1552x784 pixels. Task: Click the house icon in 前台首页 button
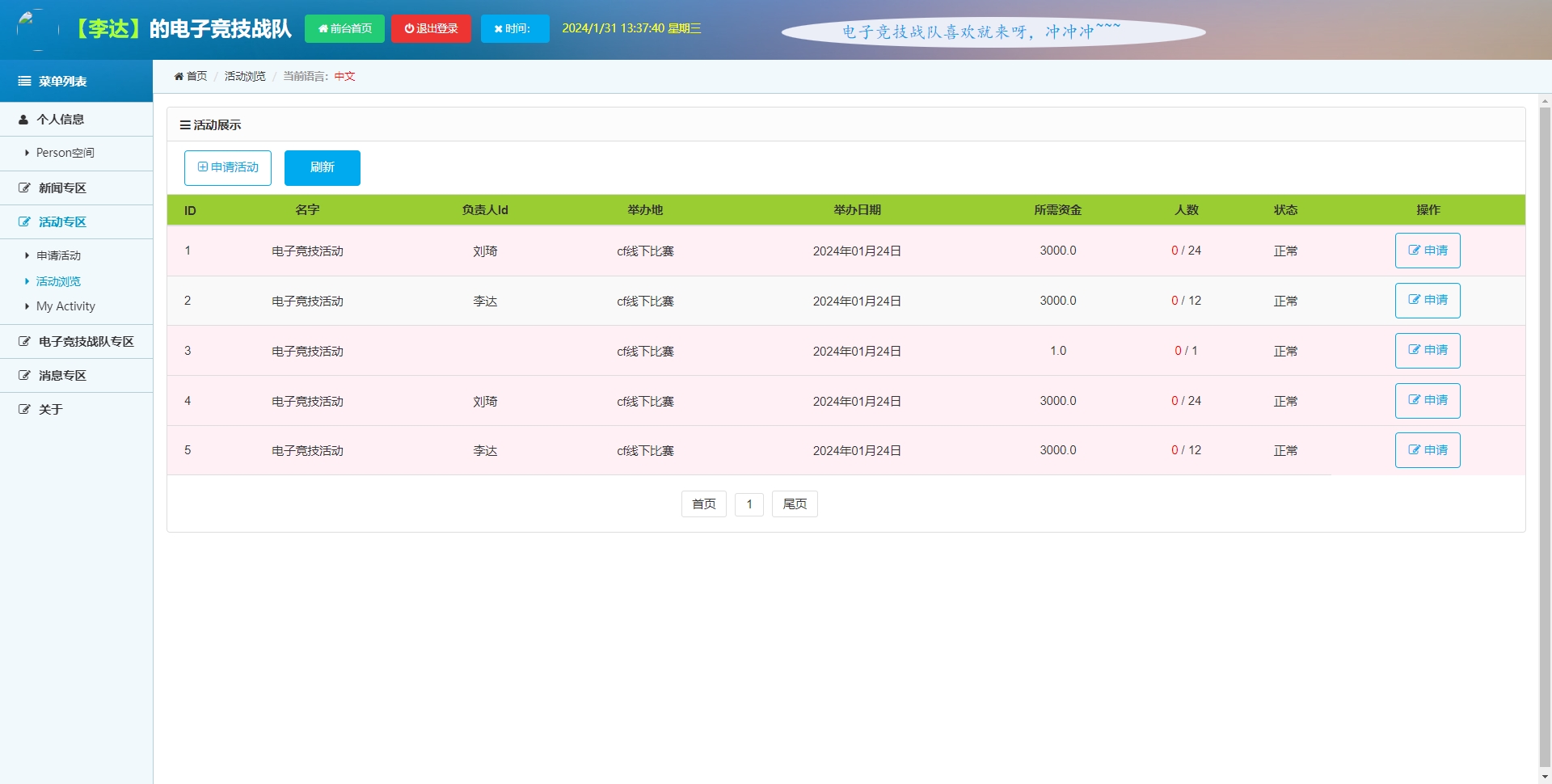tap(323, 28)
